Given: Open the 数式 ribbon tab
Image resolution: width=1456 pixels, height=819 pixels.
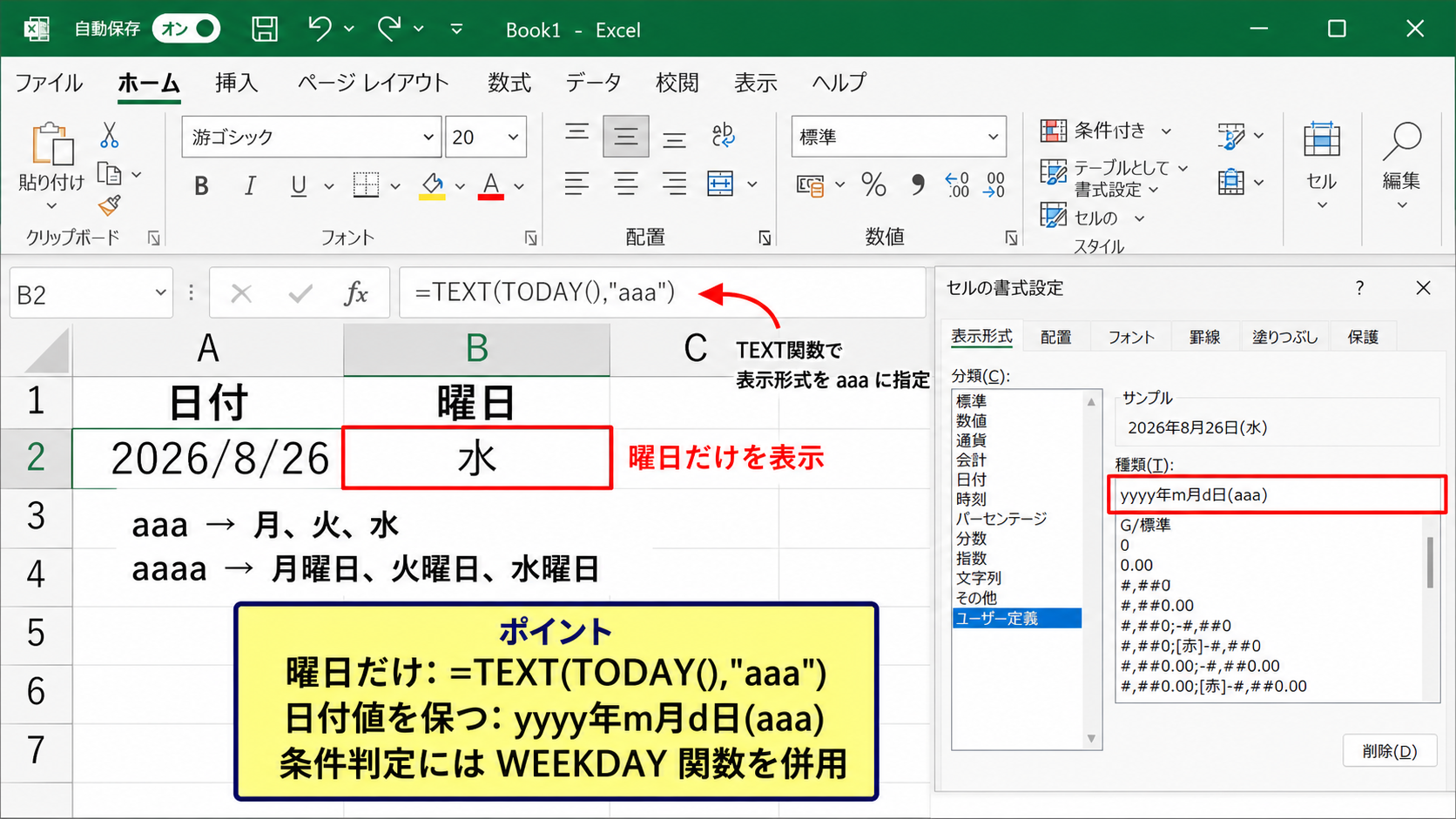Looking at the screenshot, I should (509, 83).
